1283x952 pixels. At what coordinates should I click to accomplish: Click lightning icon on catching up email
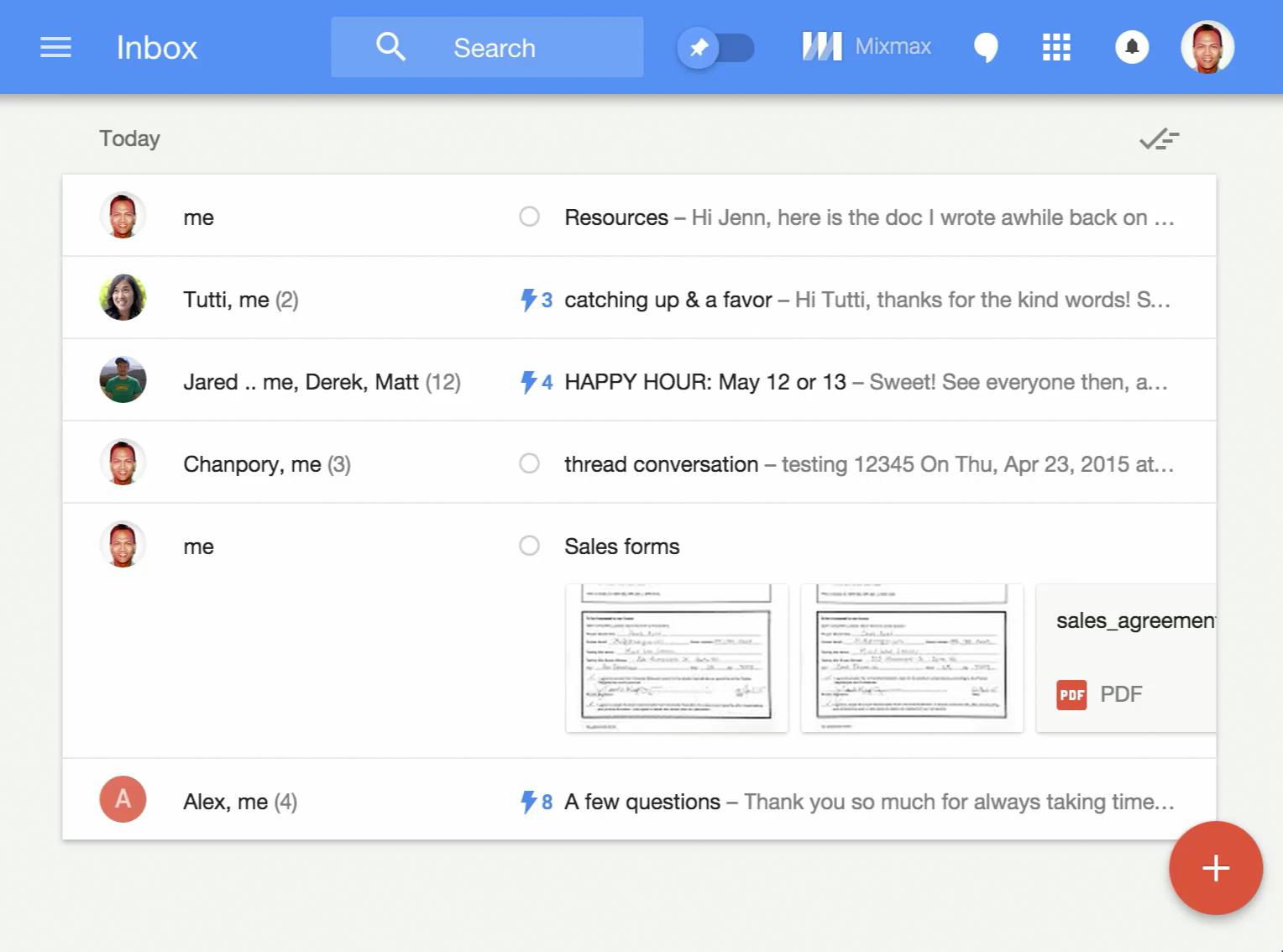528,300
